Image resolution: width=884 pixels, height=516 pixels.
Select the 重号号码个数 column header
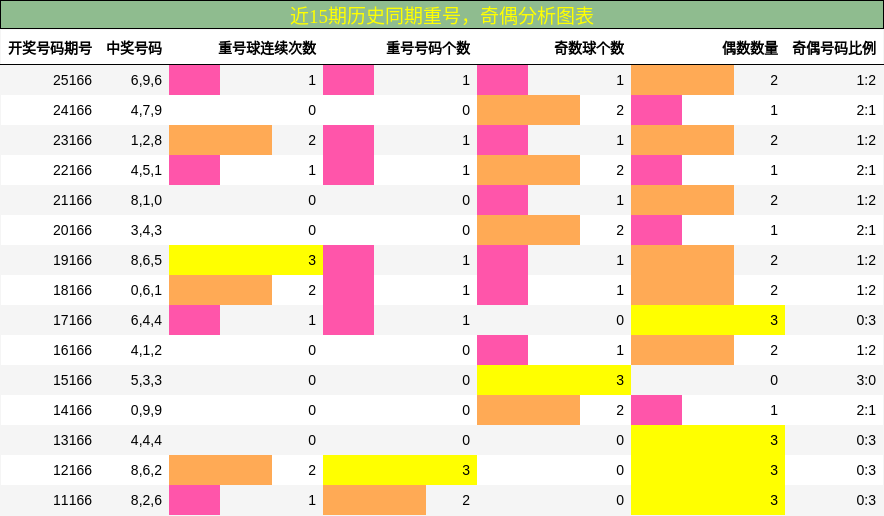pos(428,48)
